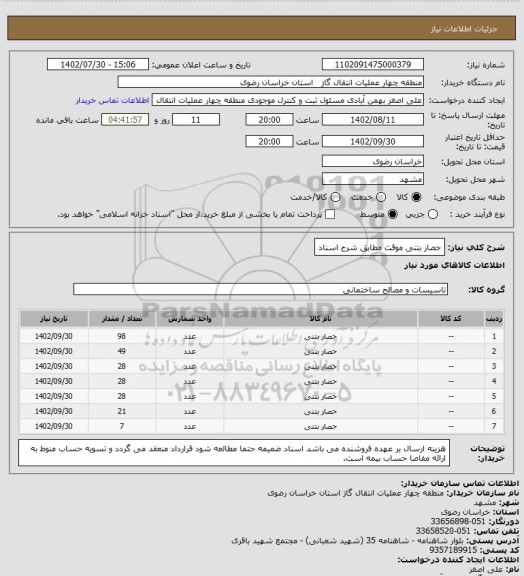
Task: Click the response deadline hour field
Action: [x=269, y=120]
